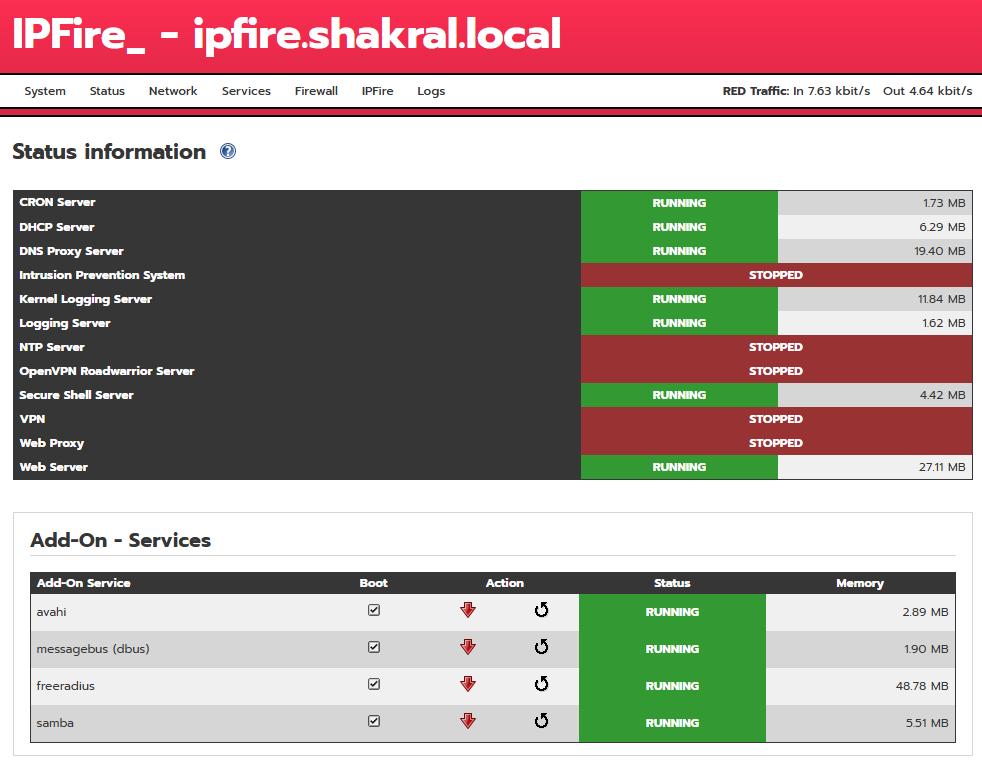Open the IPFire menu

pyautogui.click(x=378, y=91)
